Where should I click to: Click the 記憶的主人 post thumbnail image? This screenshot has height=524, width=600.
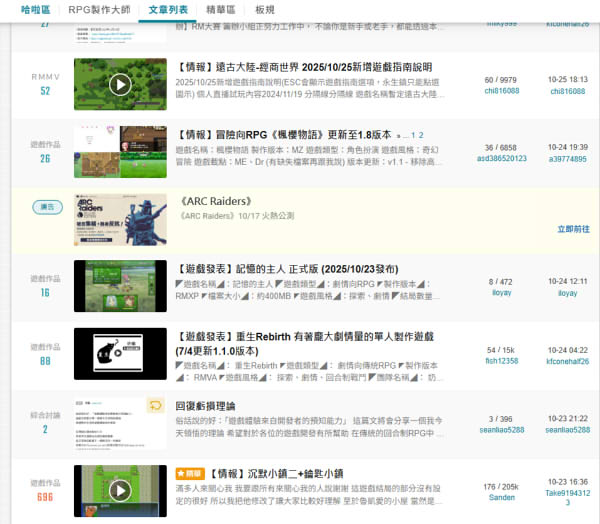(120, 286)
